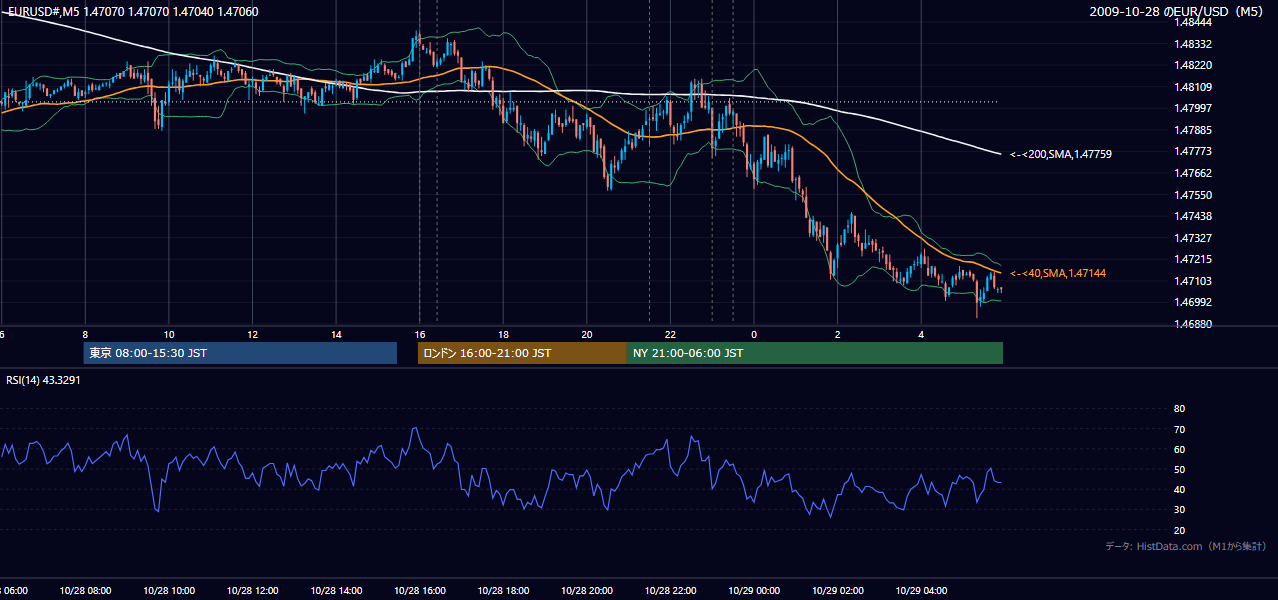Click the 10/28 08:00 date label
The width and height of the screenshot is (1278, 600).
[x=84, y=590]
